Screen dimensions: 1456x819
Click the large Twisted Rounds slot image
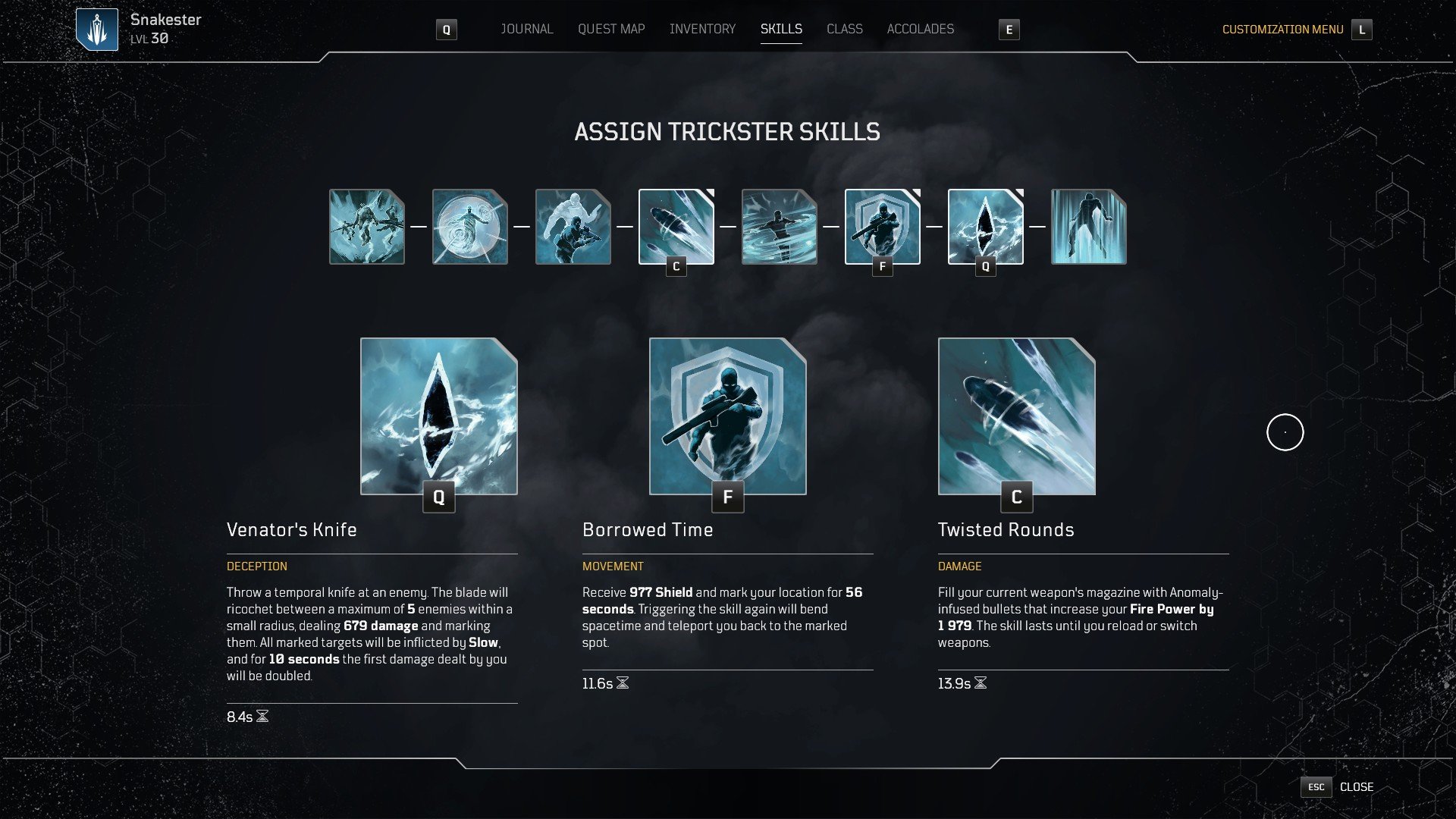[1017, 416]
